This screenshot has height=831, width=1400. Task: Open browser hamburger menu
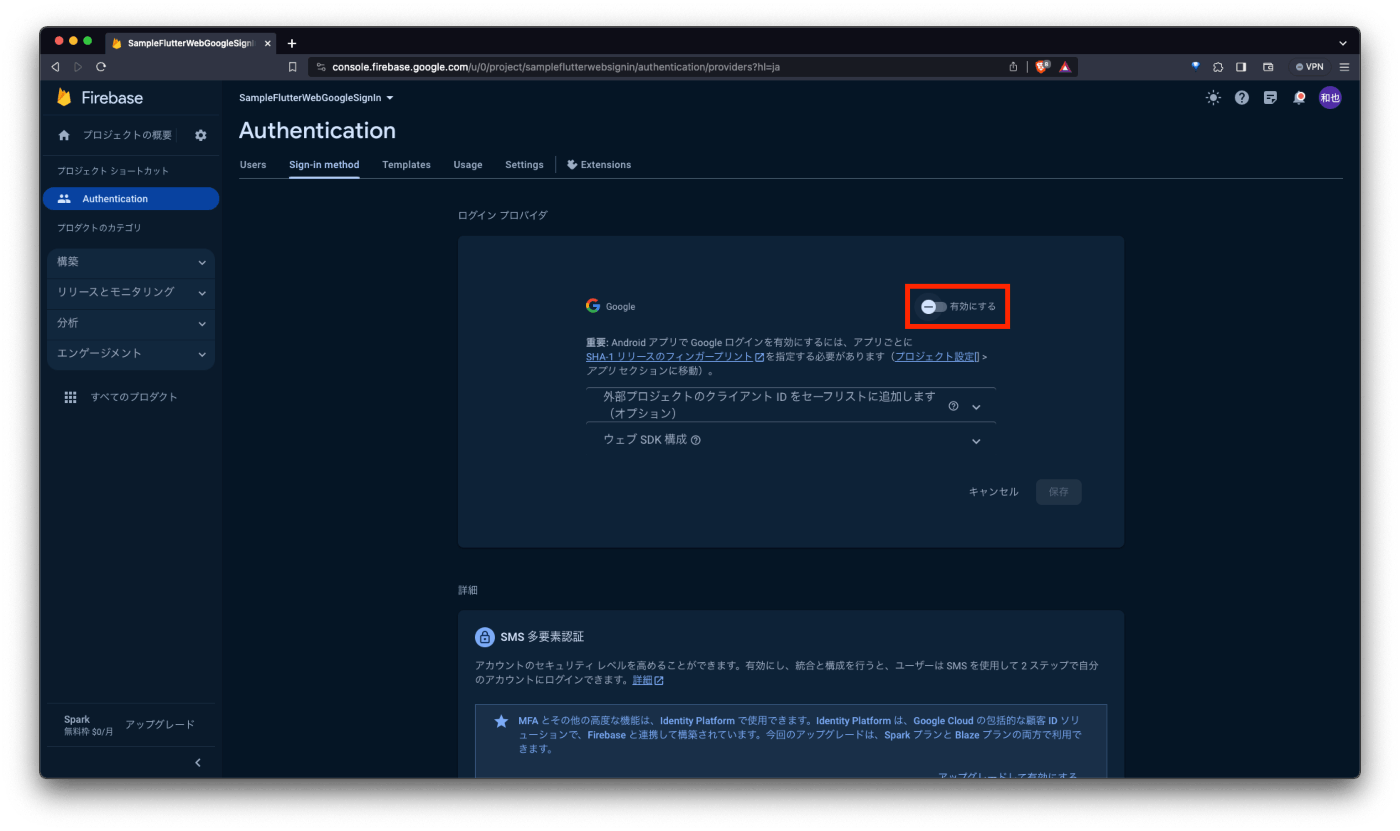pyautogui.click(x=1344, y=67)
